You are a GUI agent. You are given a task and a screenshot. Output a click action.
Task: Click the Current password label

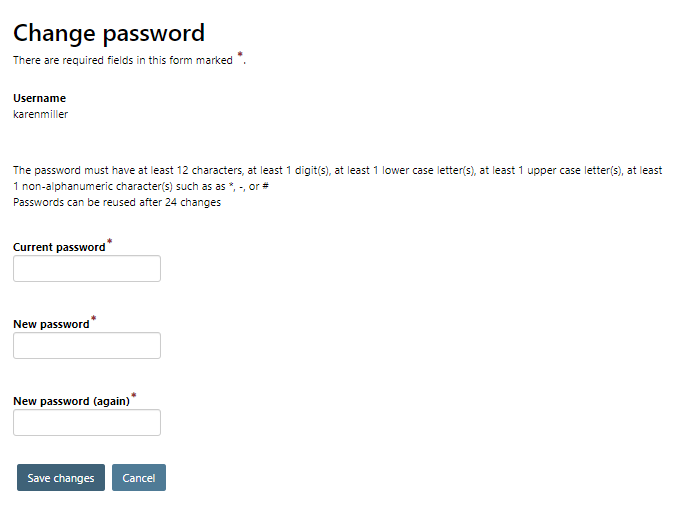click(59, 247)
